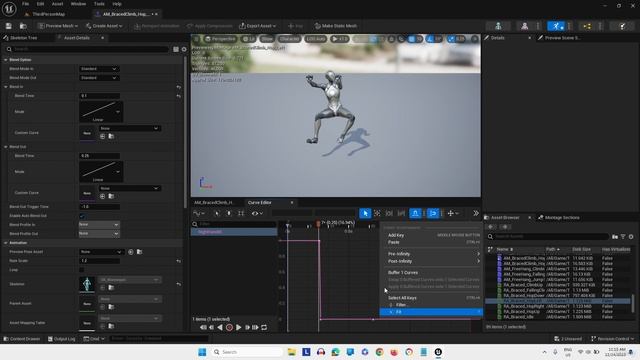The height and width of the screenshot is (360, 640).
Task: Collapse the Blend Option section
Action: tap(6, 60)
